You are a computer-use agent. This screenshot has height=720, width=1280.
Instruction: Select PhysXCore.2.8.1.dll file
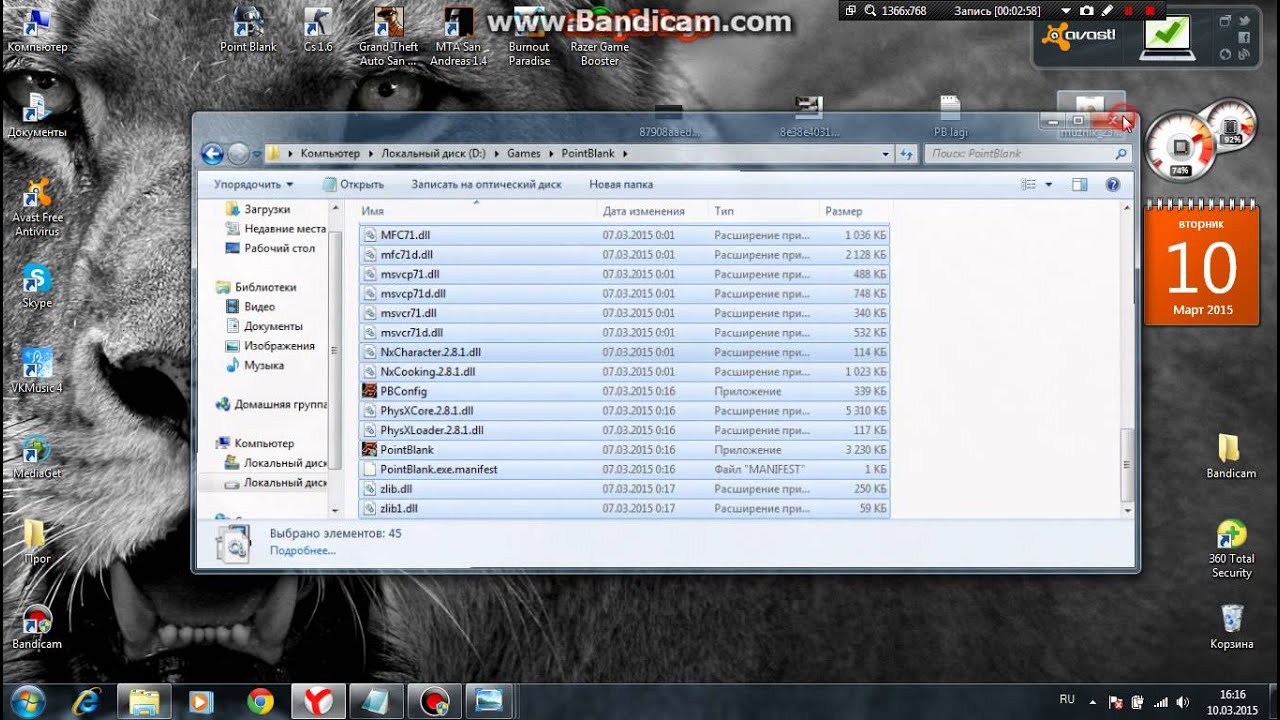coord(624,411)
